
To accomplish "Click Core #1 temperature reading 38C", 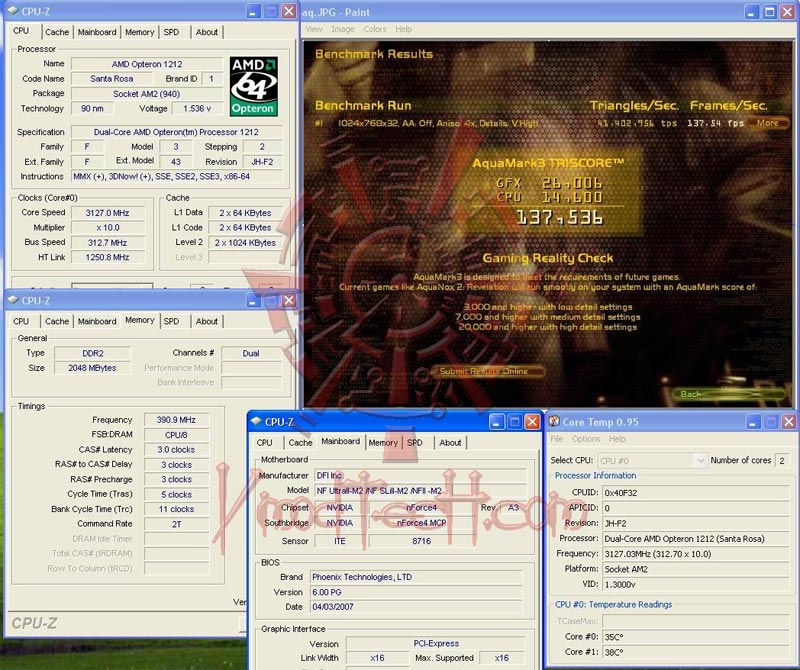I will pos(696,652).
